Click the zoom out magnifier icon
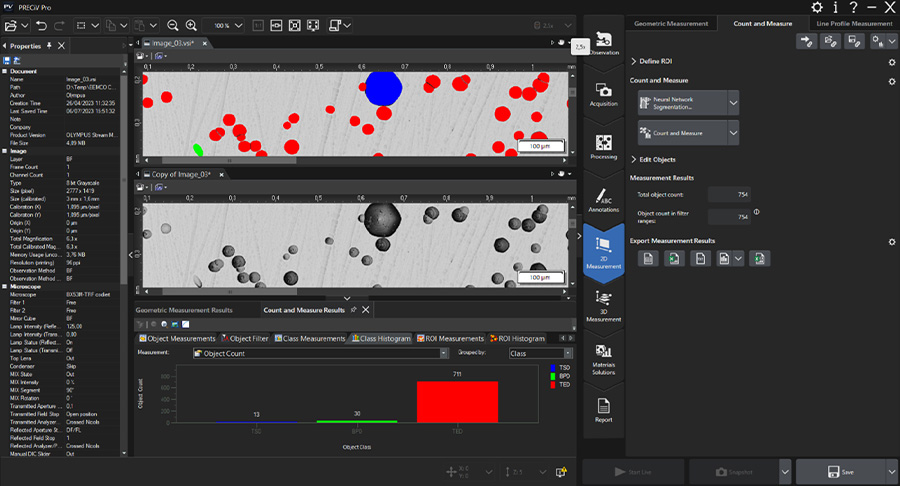900x486 pixels. (x=174, y=25)
